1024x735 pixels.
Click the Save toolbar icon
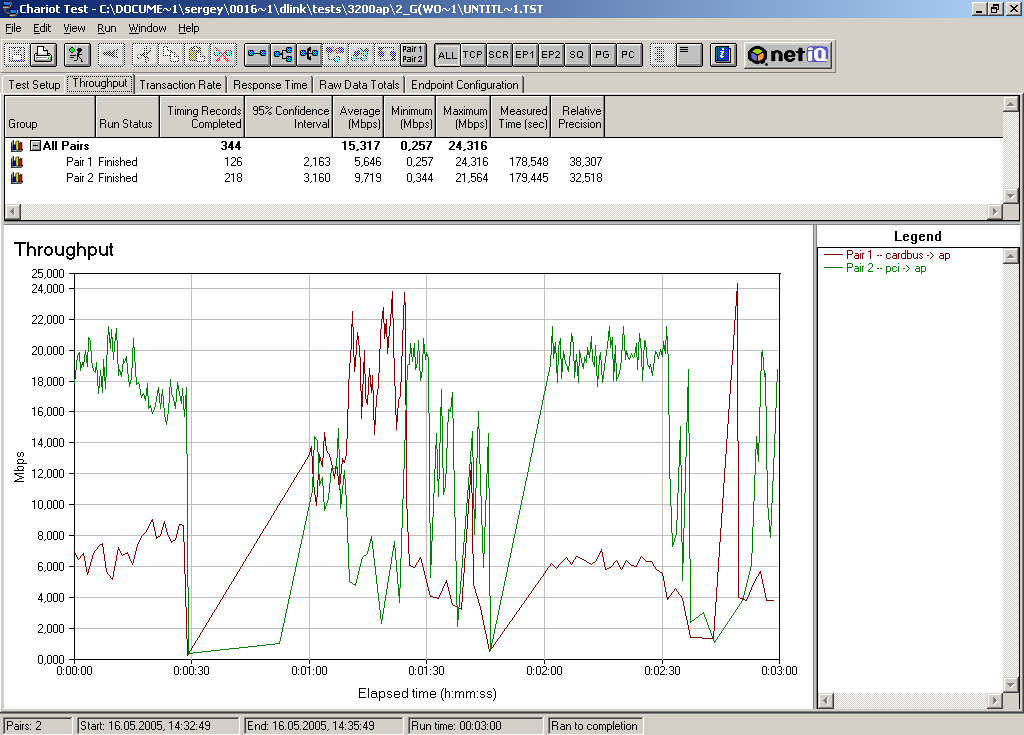click(x=17, y=55)
